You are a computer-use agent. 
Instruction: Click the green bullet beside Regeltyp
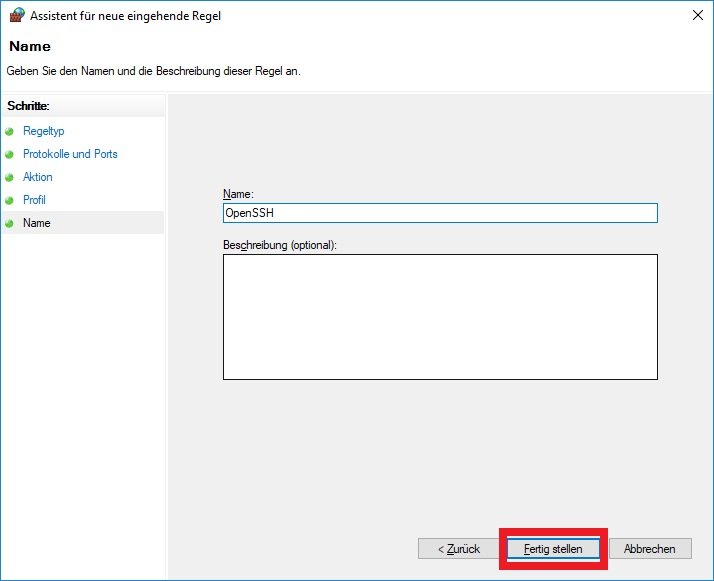coord(10,131)
